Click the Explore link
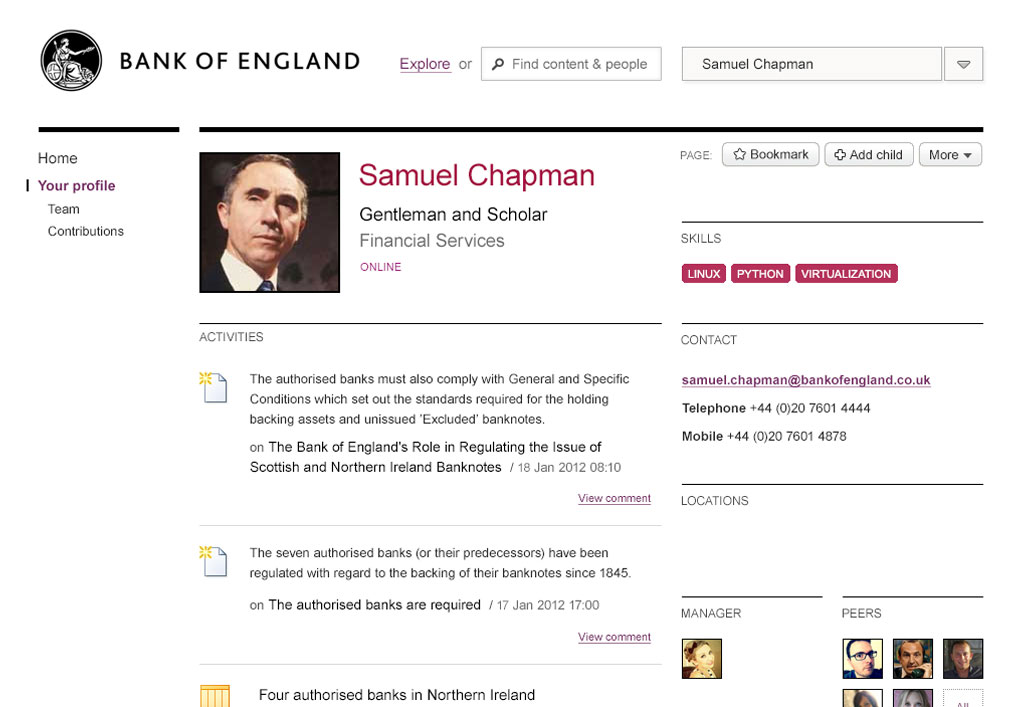 425,64
